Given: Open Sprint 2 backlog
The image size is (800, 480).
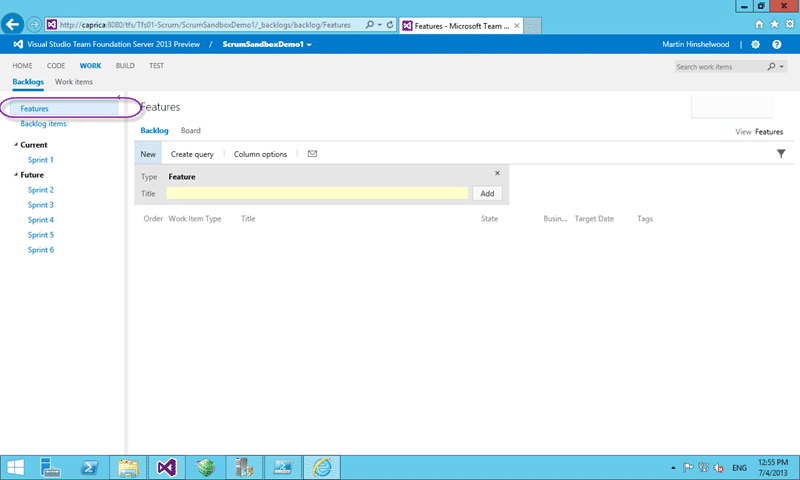Looking at the screenshot, I should coord(41,190).
